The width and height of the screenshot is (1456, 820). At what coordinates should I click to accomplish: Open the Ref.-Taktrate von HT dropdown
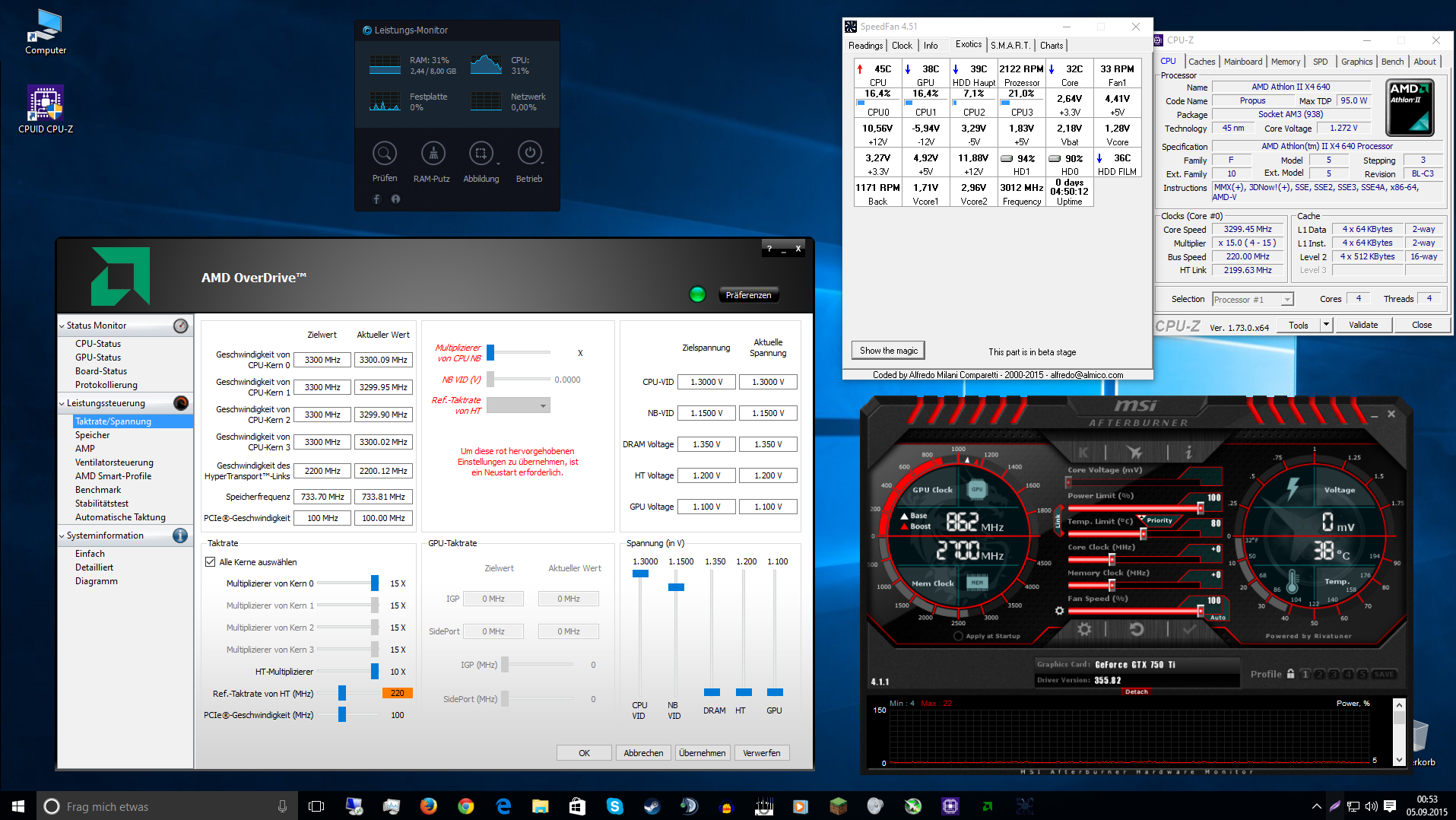(518, 405)
